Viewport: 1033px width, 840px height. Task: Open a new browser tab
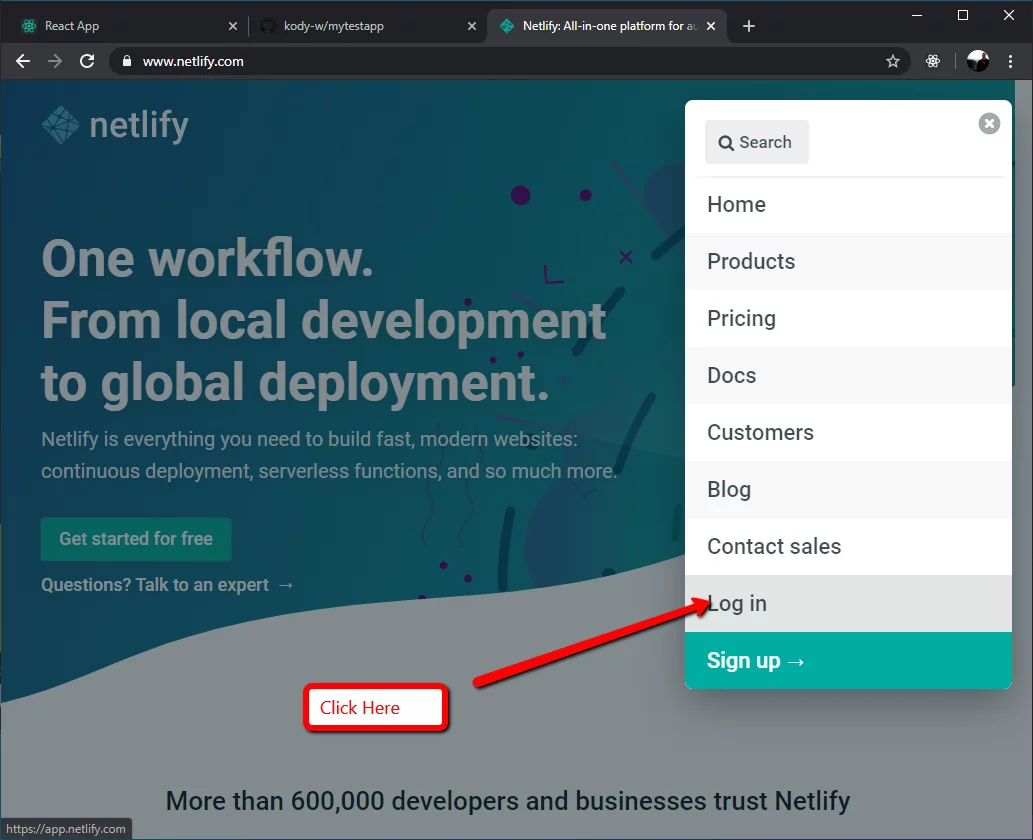click(748, 26)
